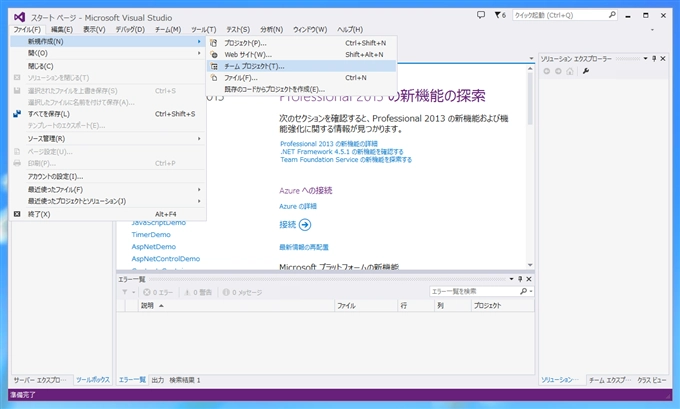Open the デバッグ(D) menu
Image resolution: width=680 pixels, height=409 pixels.
tap(130, 29)
